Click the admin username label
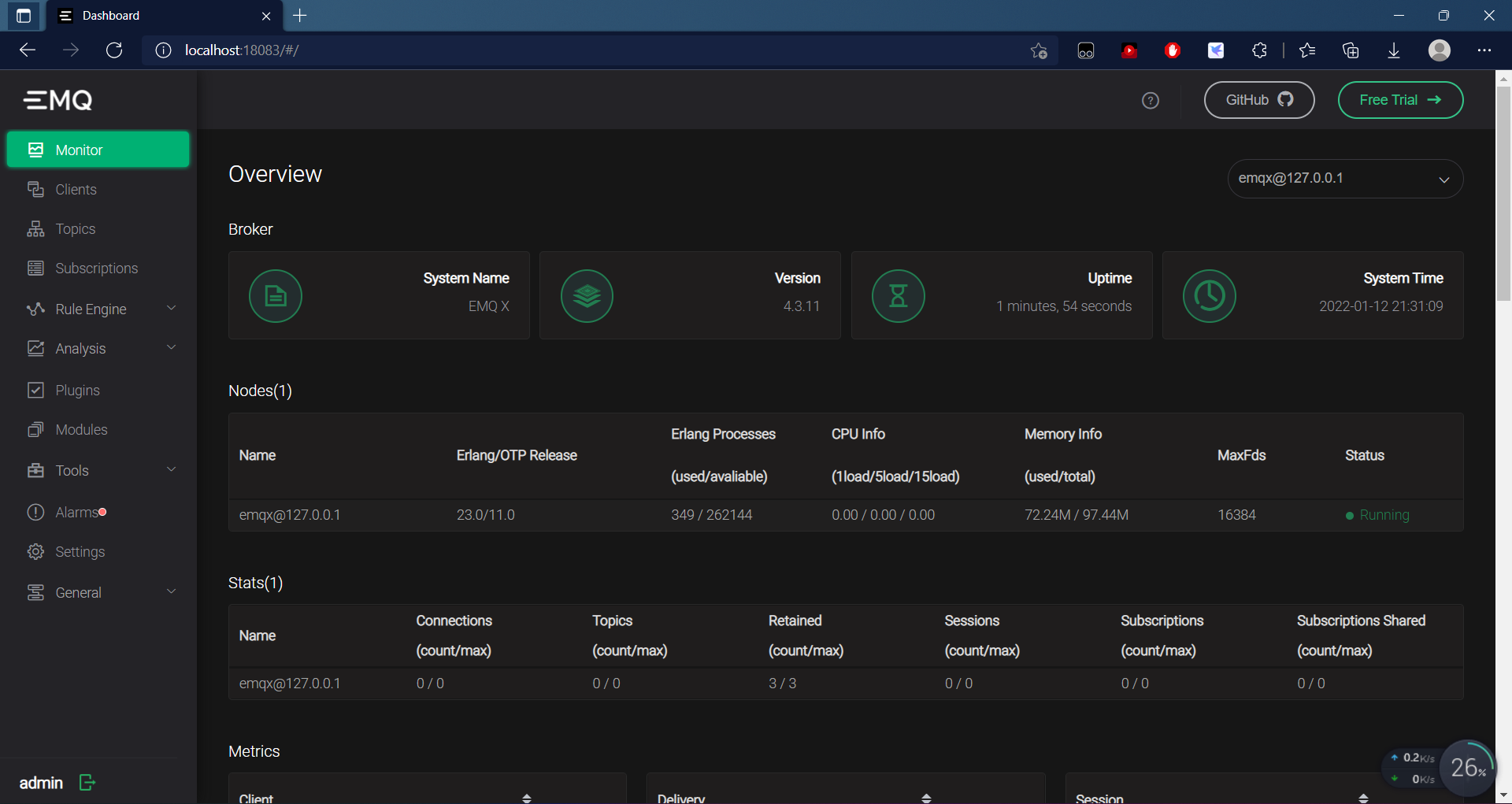The image size is (1512, 804). click(x=41, y=783)
